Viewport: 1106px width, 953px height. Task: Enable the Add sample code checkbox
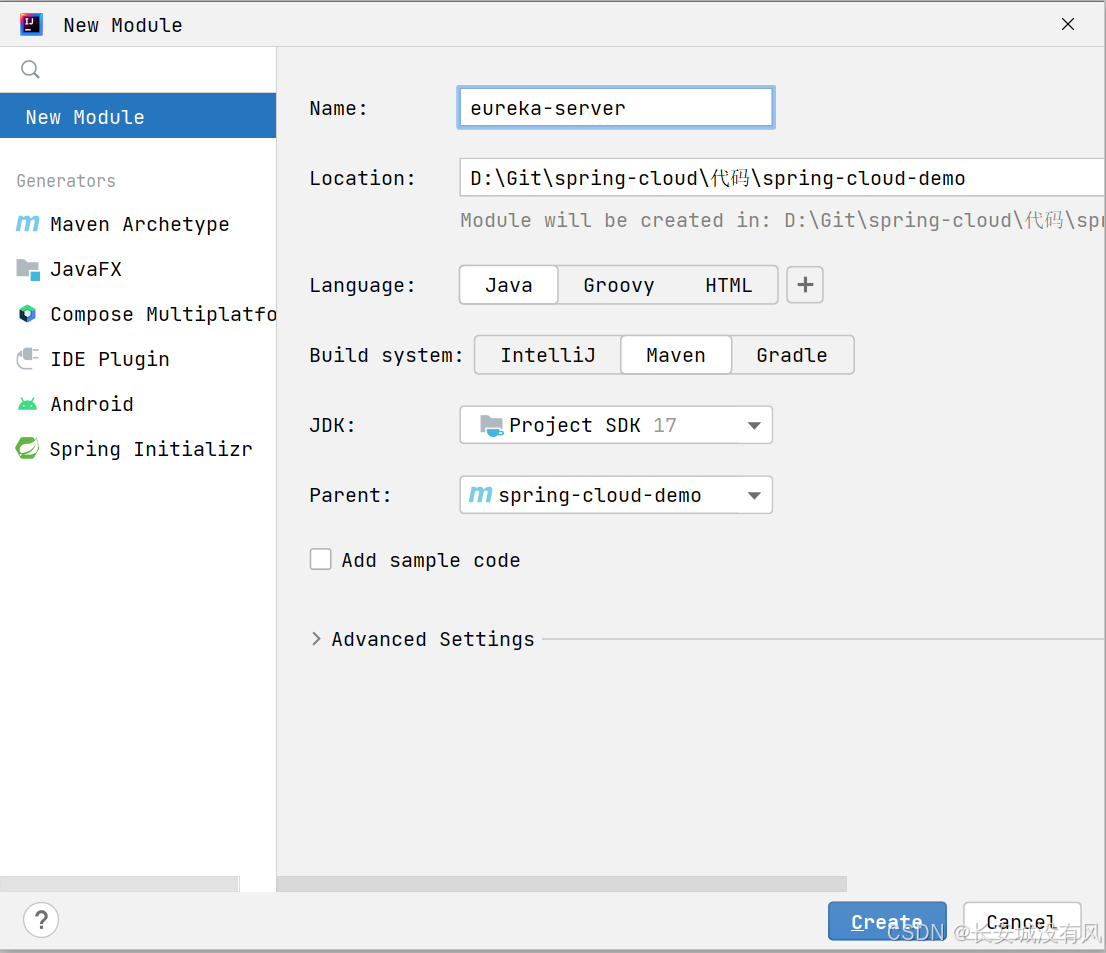point(320,559)
